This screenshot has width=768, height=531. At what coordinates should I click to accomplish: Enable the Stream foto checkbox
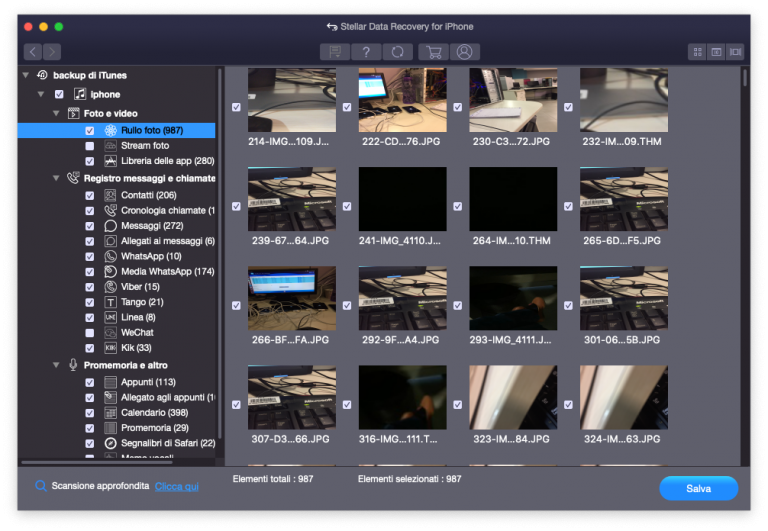(90, 146)
